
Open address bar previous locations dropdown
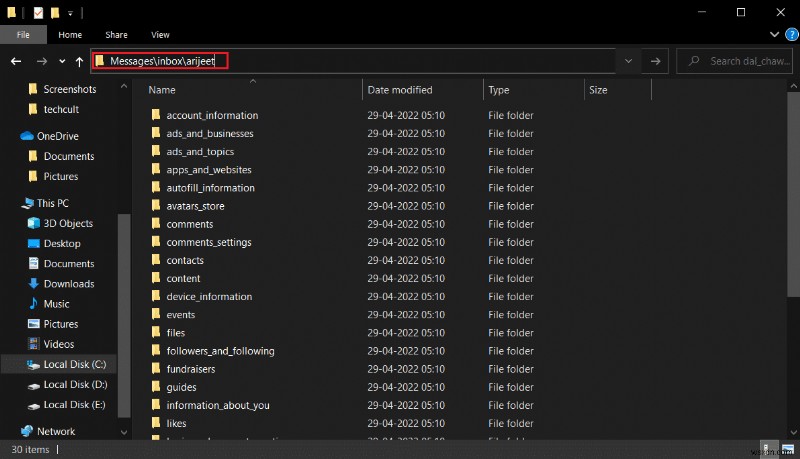point(628,61)
